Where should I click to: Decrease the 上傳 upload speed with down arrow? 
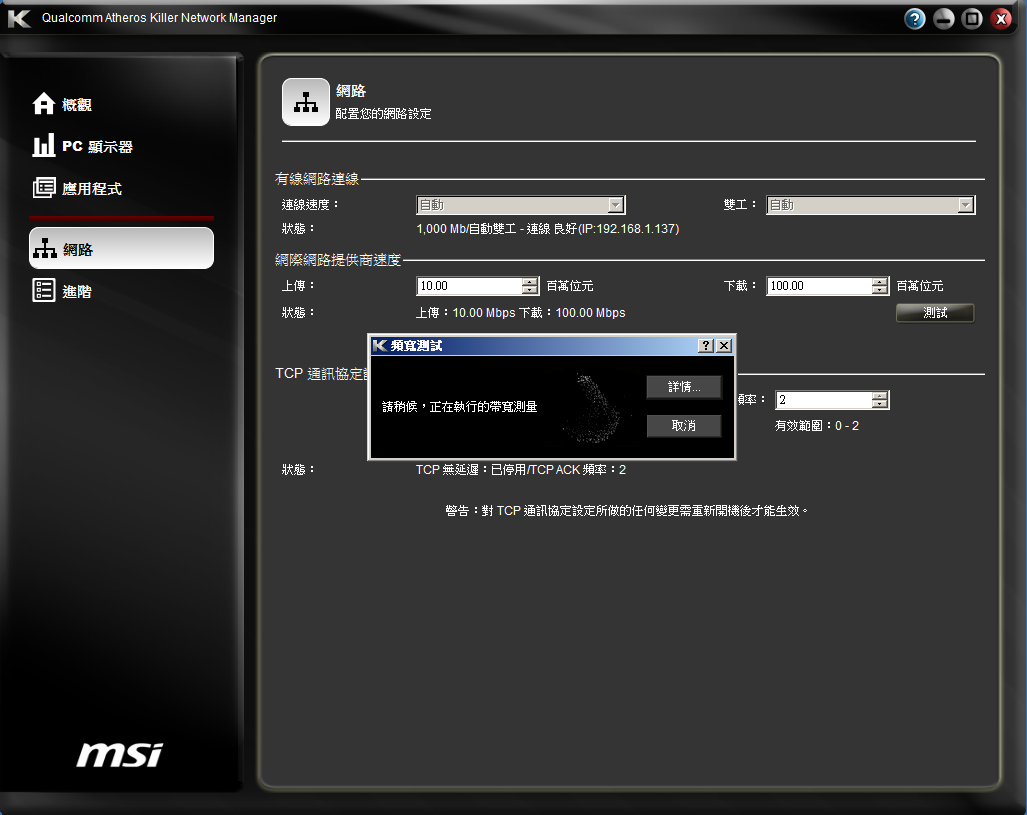point(530,290)
